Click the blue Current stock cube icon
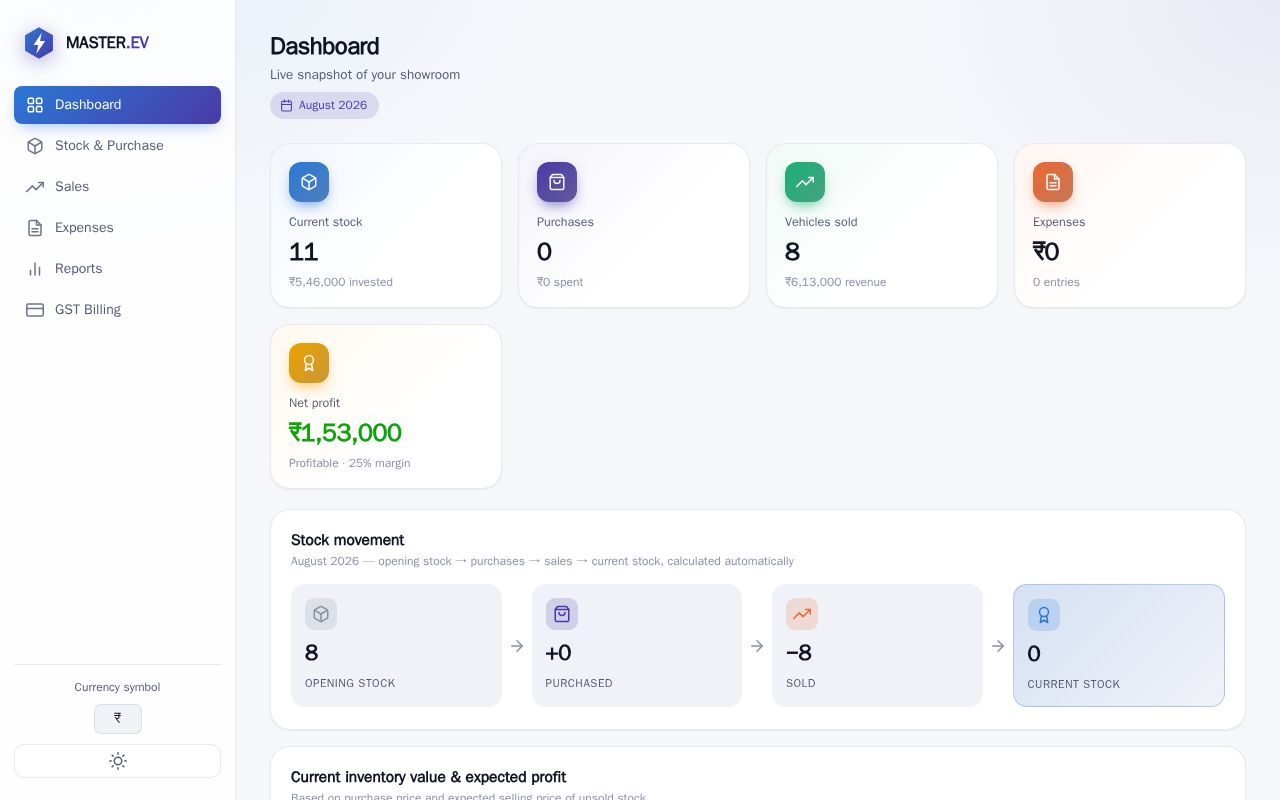Viewport: 1280px width, 800px height. click(309, 182)
